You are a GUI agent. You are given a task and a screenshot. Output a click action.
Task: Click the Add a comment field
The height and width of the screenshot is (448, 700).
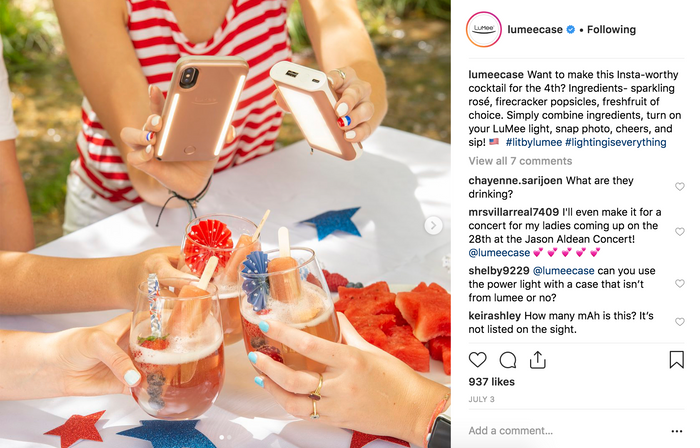565,431
